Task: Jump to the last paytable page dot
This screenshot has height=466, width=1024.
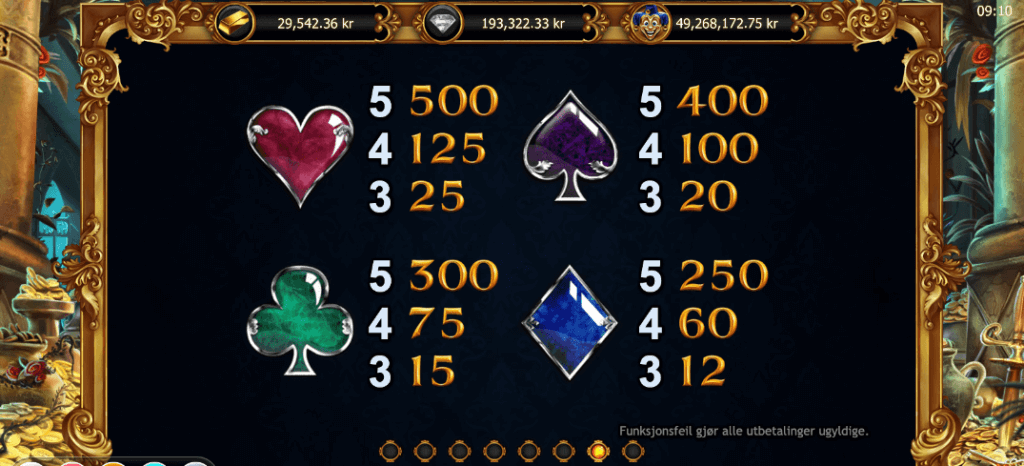Action: pyautogui.click(x=632, y=450)
